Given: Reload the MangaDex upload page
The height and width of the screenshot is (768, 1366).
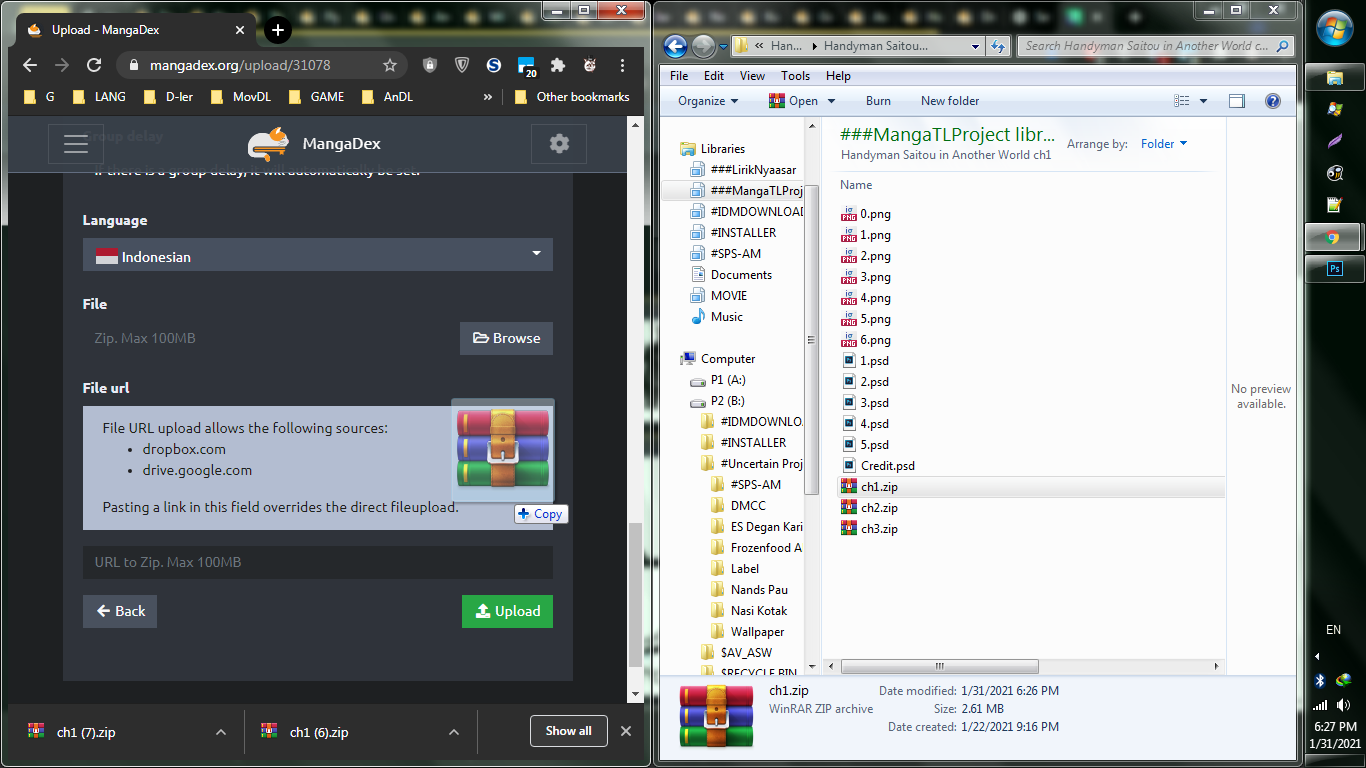Looking at the screenshot, I should tap(94, 65).
